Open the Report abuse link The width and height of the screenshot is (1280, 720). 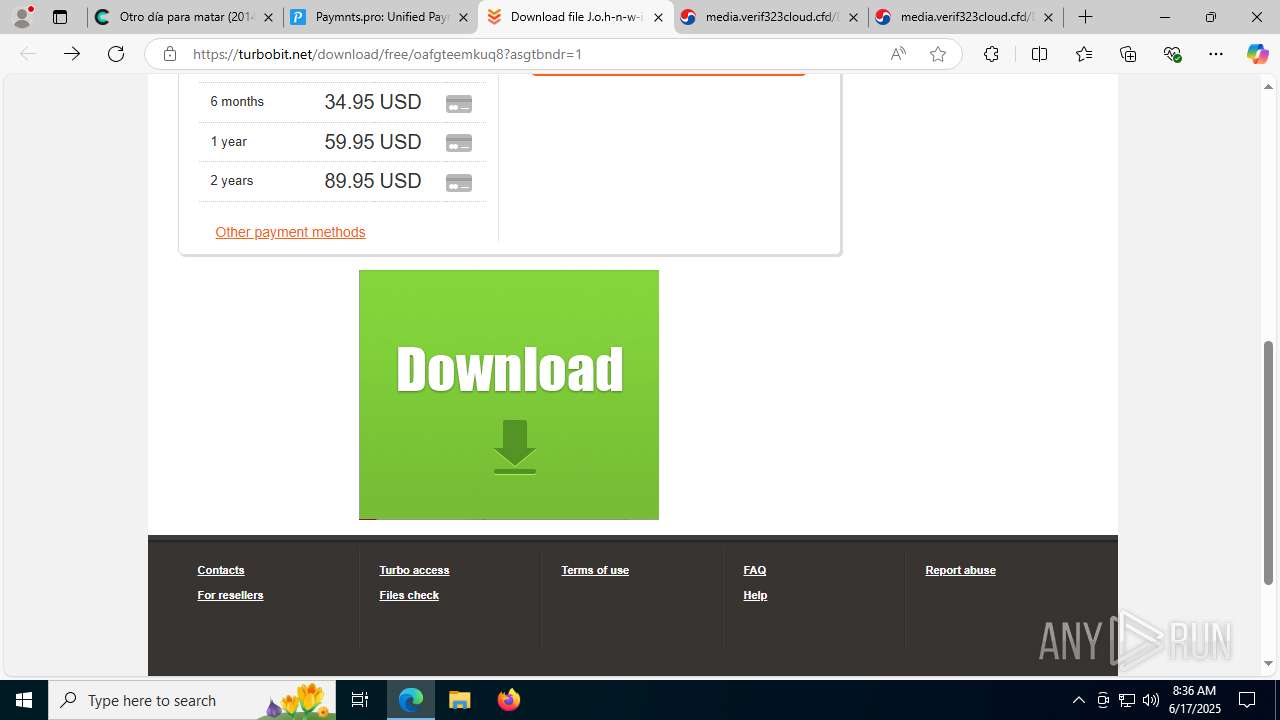click(960, 570)
